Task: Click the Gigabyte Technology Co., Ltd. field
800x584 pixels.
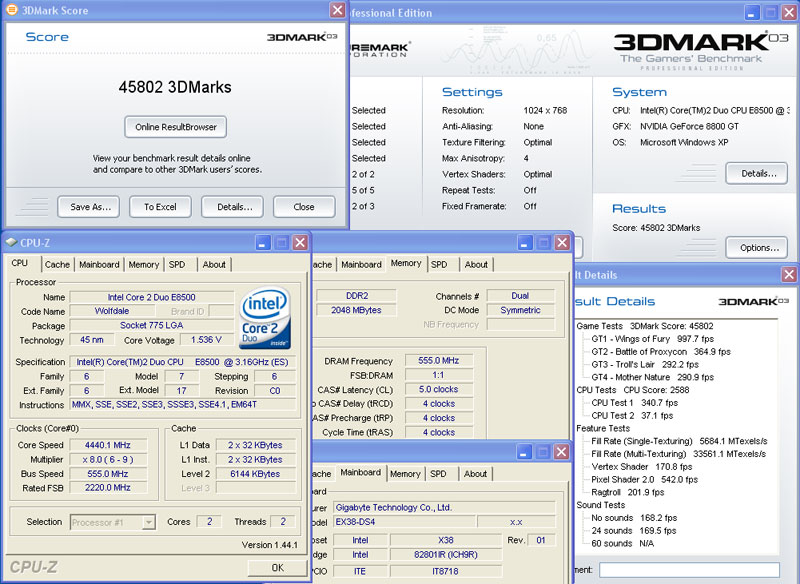Action: pos(444,507)
